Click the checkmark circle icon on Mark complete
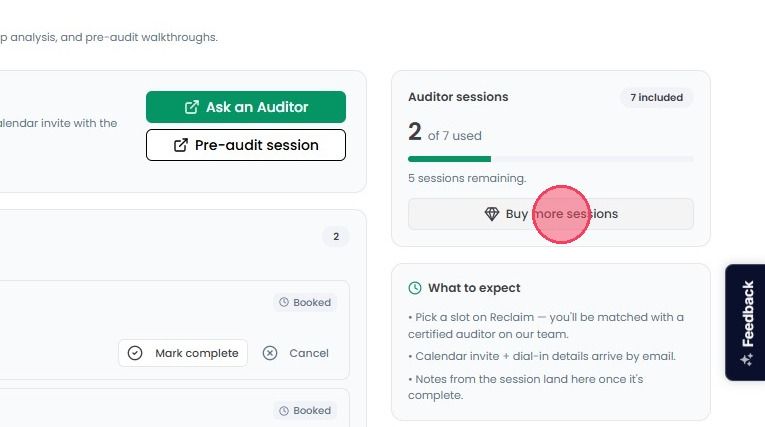765x427 pixels. [135, 353]
